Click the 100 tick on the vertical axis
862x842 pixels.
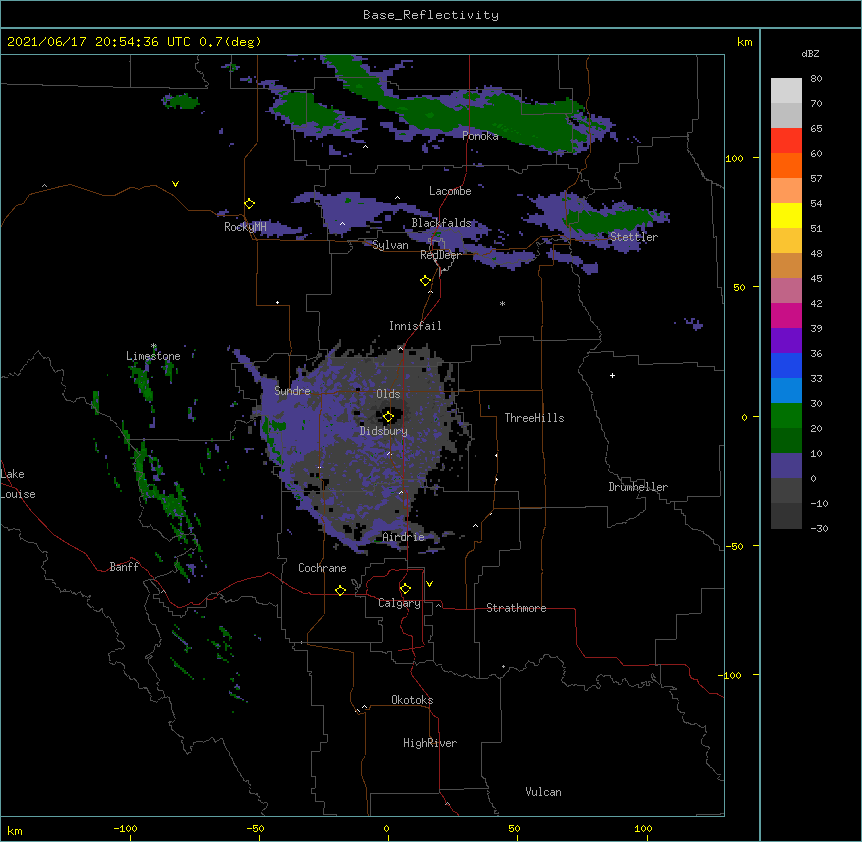[x=734, y=158]
